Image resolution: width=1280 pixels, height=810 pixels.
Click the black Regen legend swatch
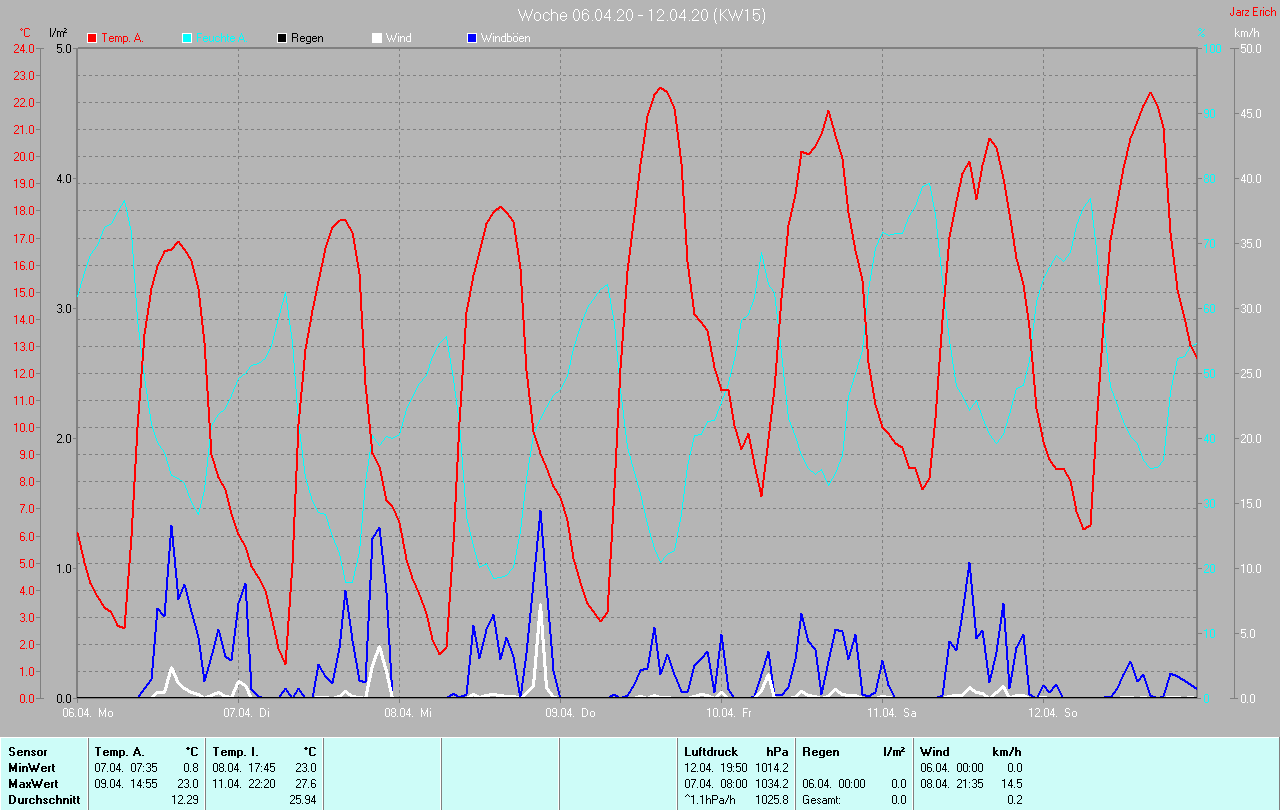click(x=282, y=38)
